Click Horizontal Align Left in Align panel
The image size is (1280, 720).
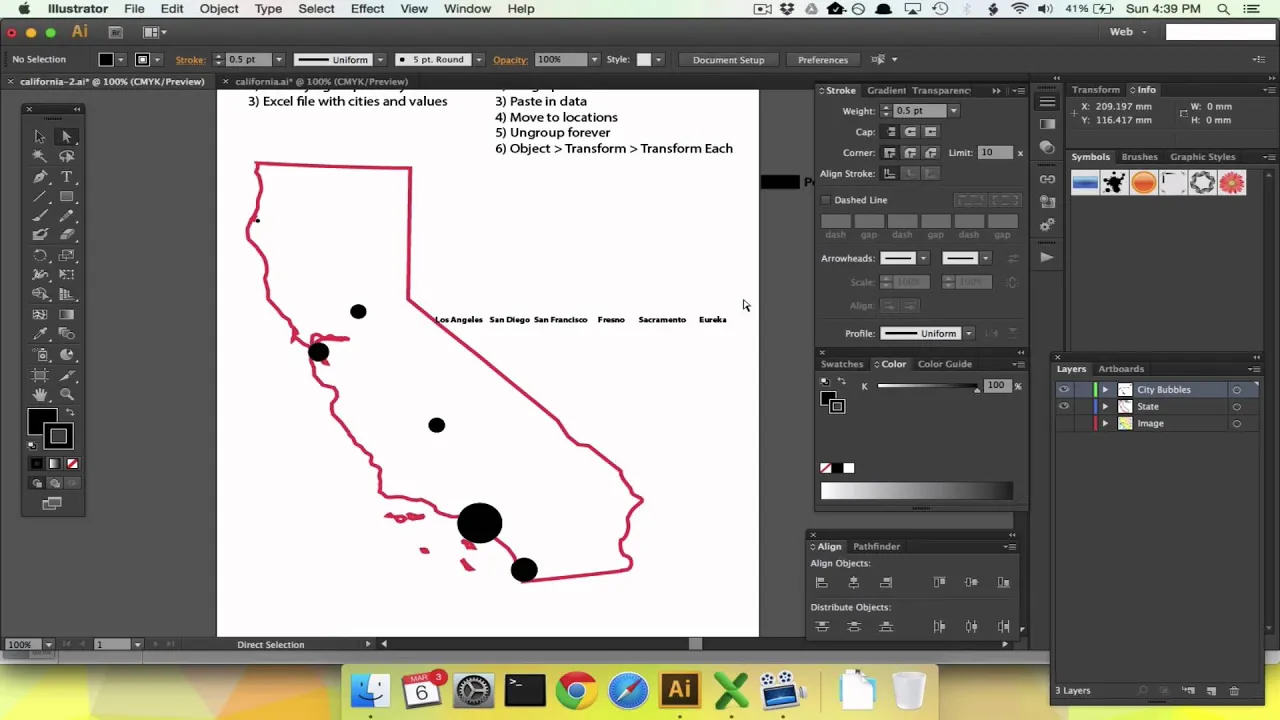coord(822,582)
